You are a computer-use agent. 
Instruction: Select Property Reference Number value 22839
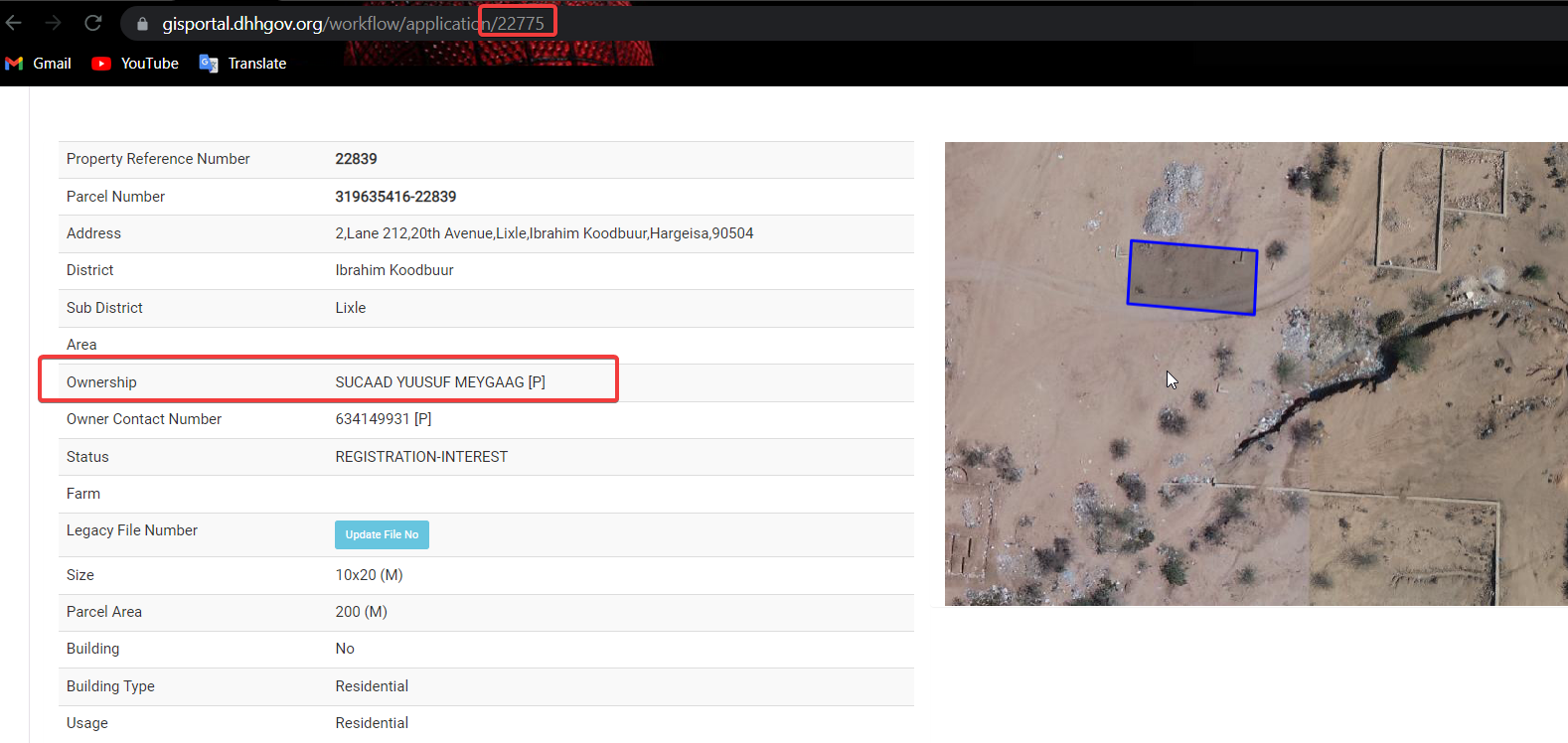[x=356, y=159]
